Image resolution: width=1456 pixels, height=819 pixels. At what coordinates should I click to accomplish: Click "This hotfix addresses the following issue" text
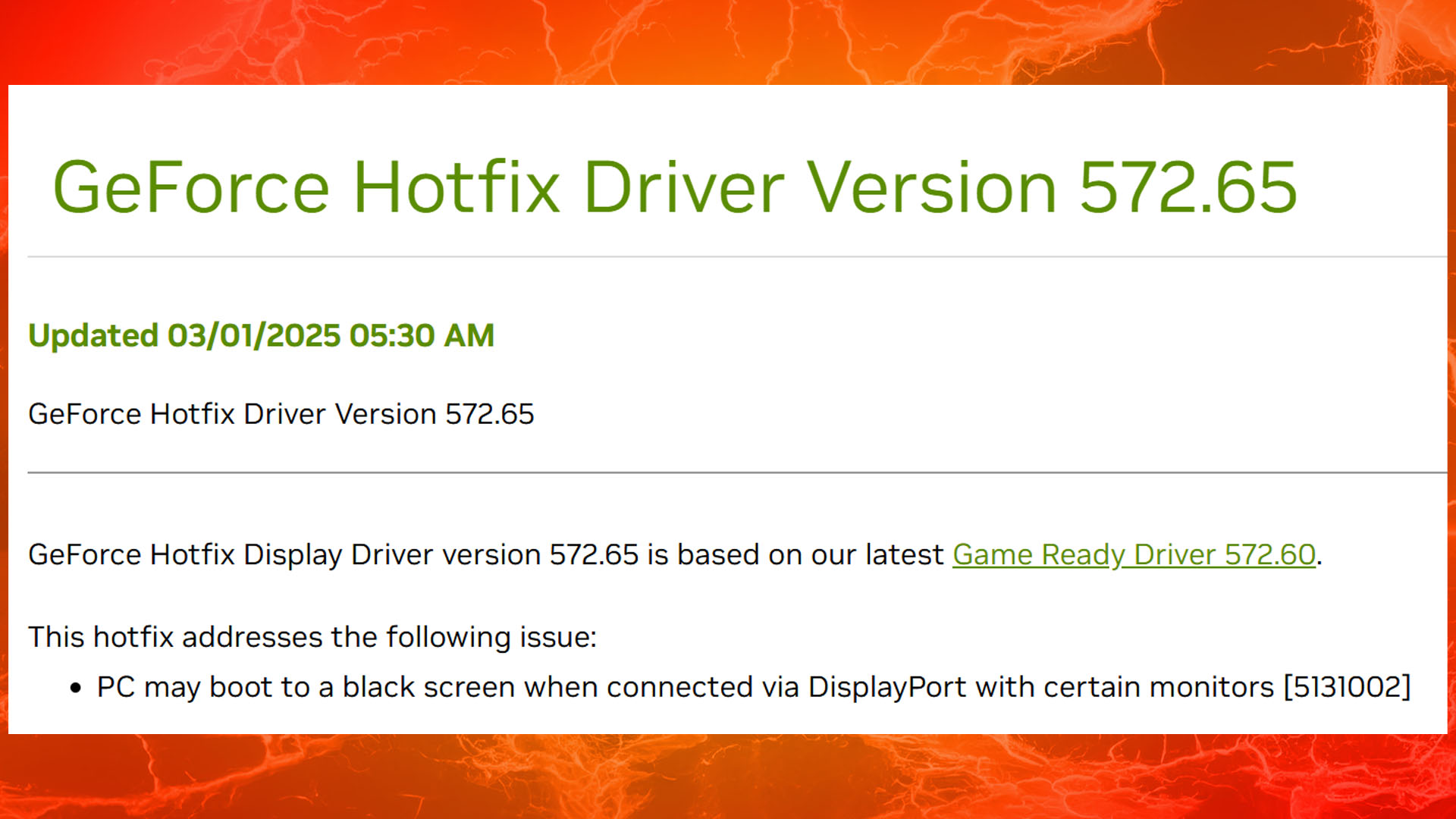click(x=312, y=637)
